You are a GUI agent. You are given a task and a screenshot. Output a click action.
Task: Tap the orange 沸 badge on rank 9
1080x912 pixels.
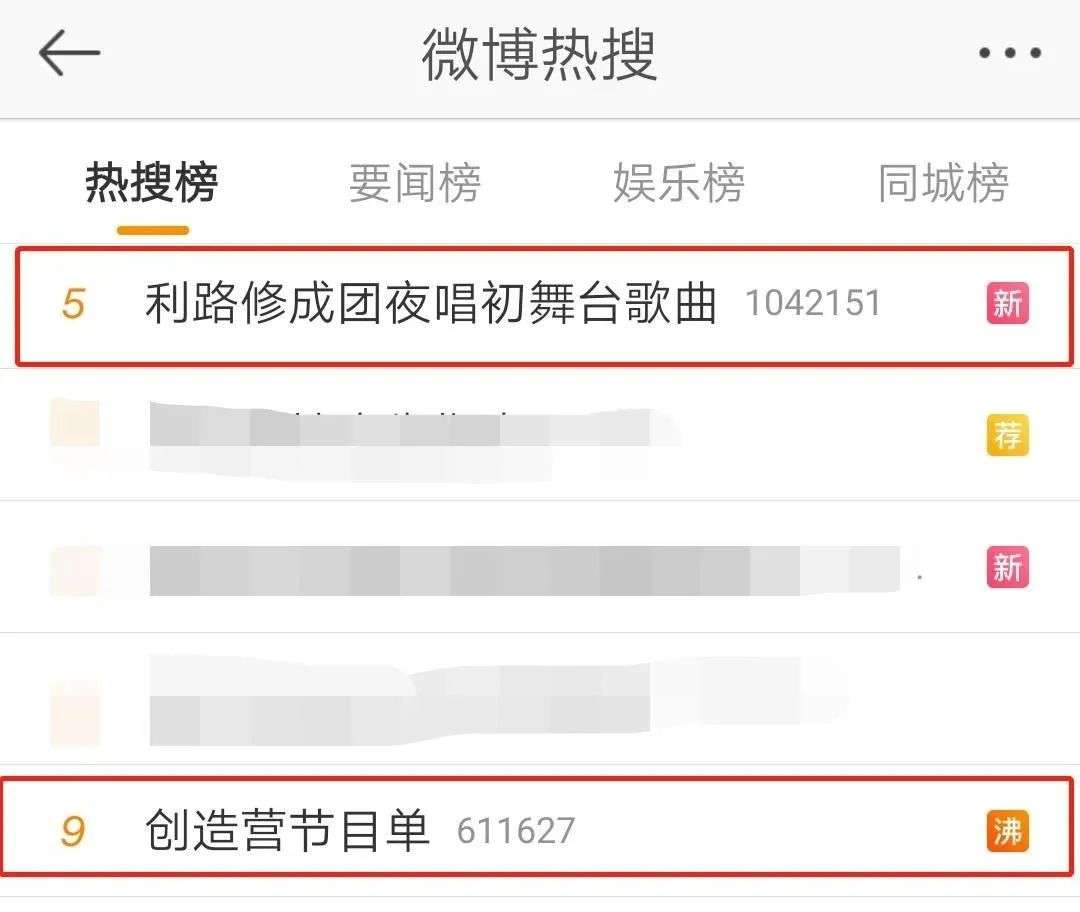pos(1008,831)
